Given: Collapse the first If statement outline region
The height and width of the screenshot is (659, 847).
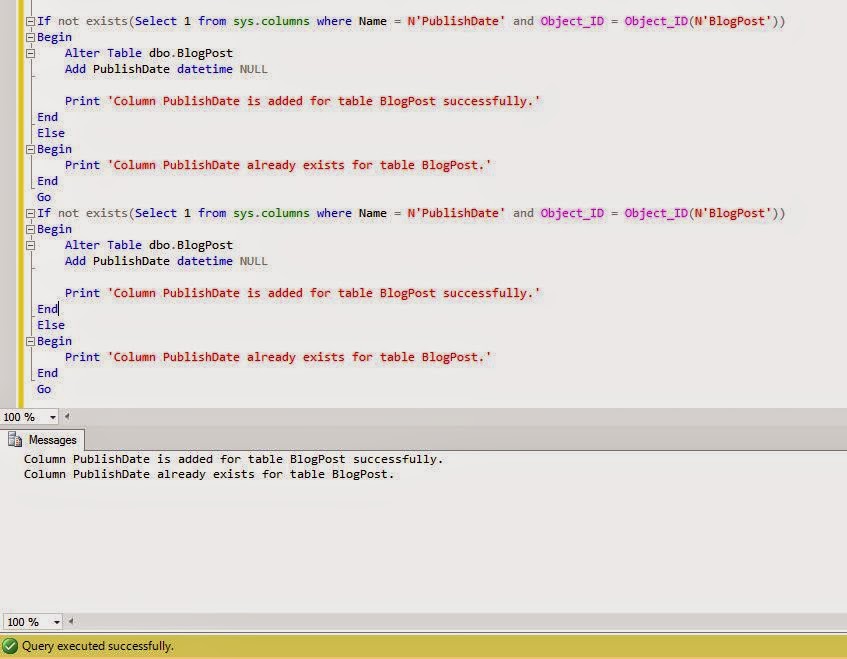Looking at the screenshot, I should pyautogui.click(x=30, y=21).
